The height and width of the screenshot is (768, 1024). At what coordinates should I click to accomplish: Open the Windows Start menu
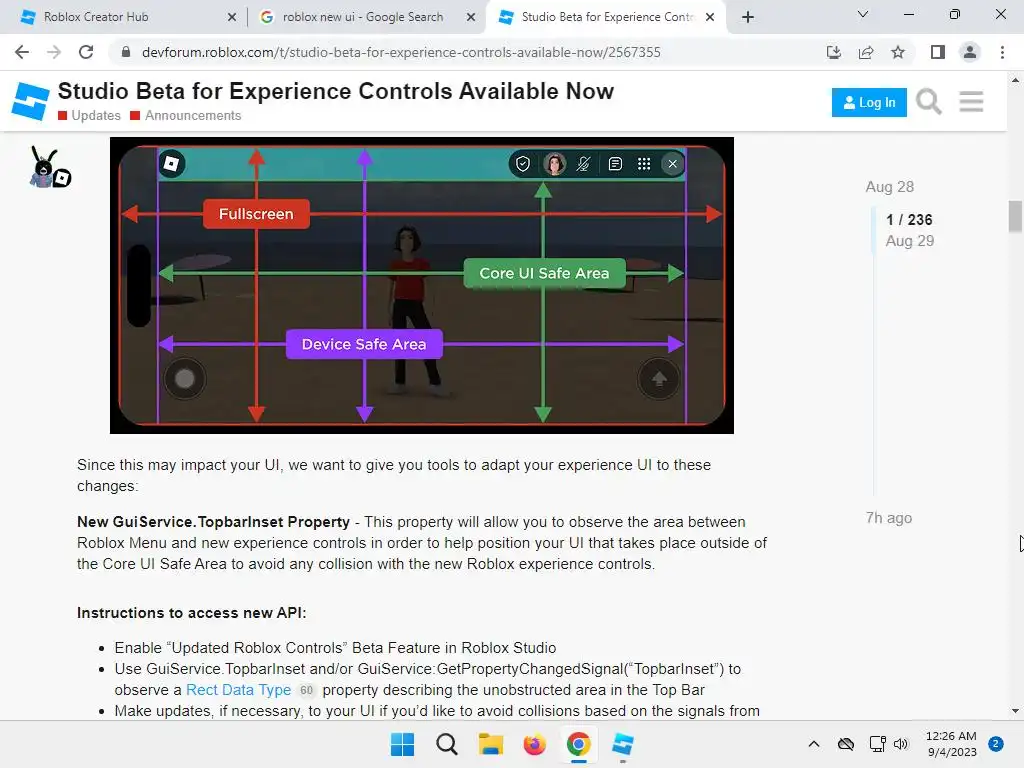[402, 744]
